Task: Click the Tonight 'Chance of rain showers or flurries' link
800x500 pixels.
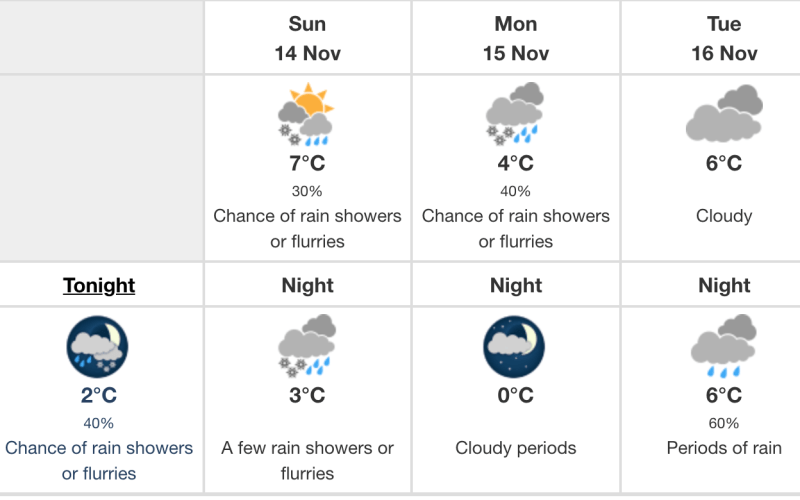Action: coord(99,460)
